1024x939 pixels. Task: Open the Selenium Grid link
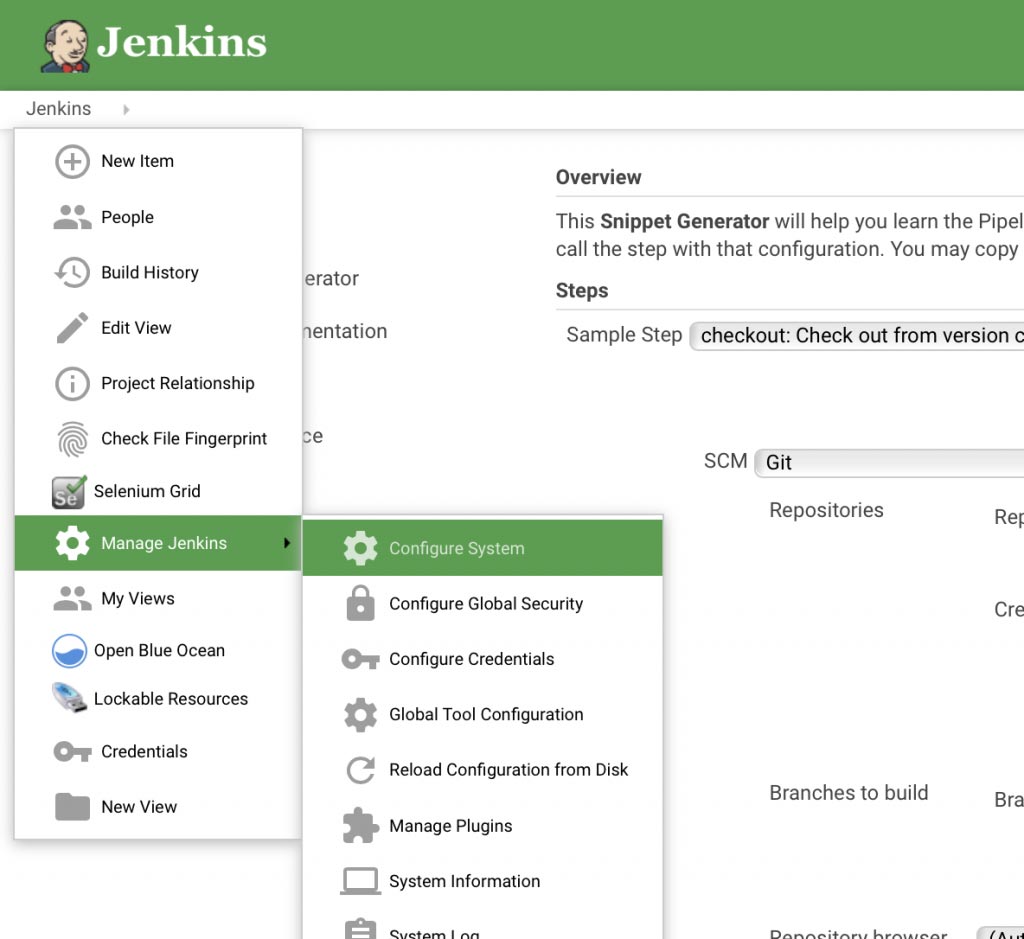click(147, 491)
